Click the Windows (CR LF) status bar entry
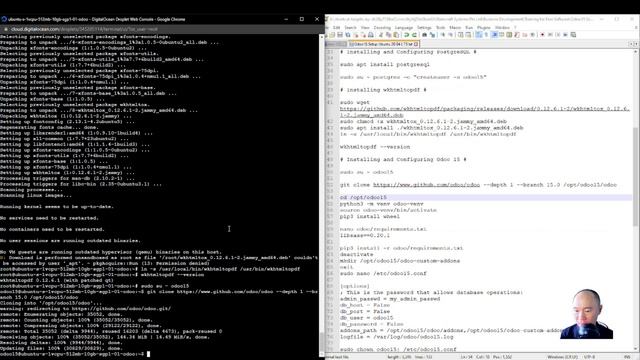 (562, 357)
